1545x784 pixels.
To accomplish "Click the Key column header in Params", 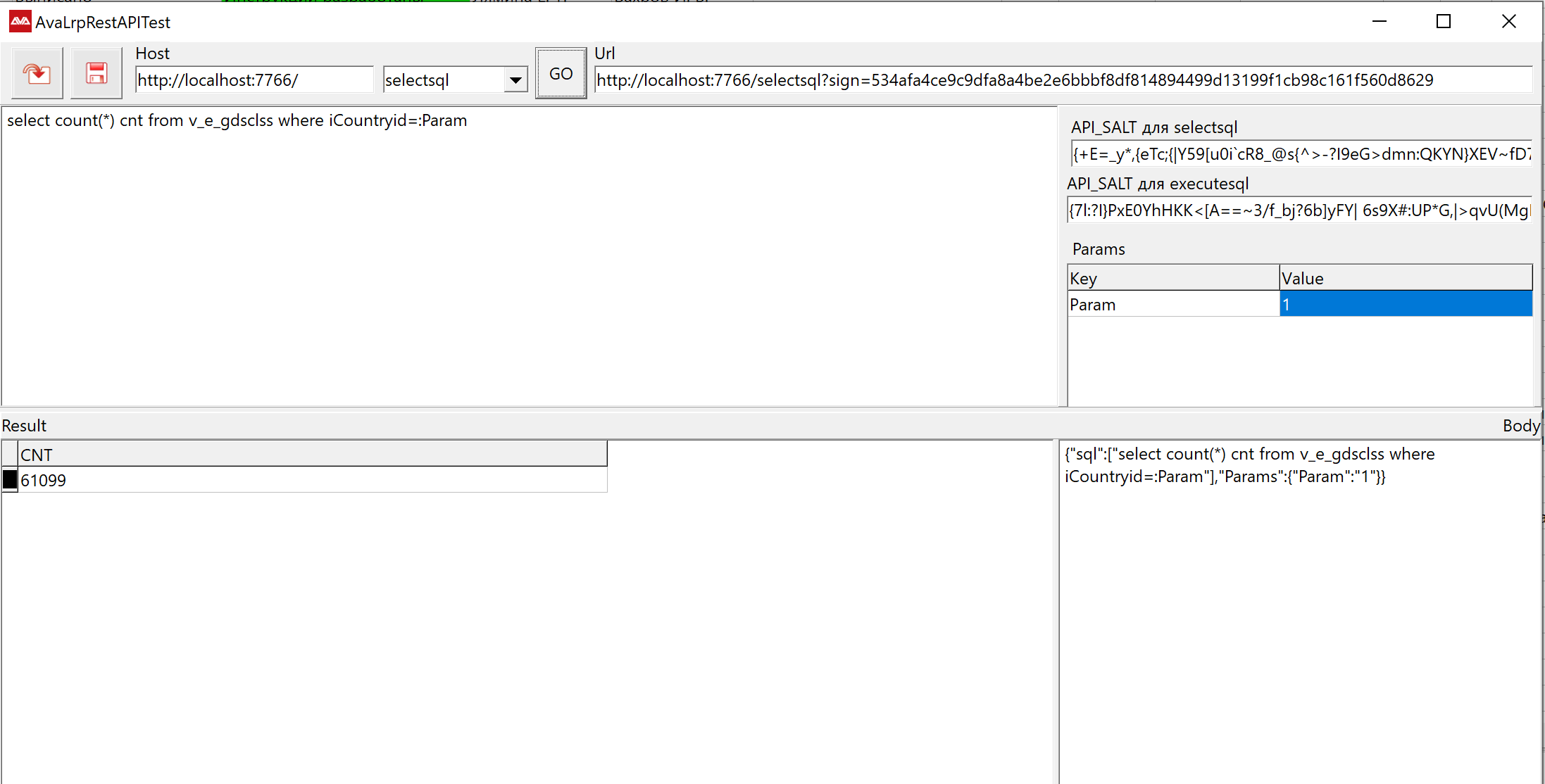I will click(x=1172, y=278).
